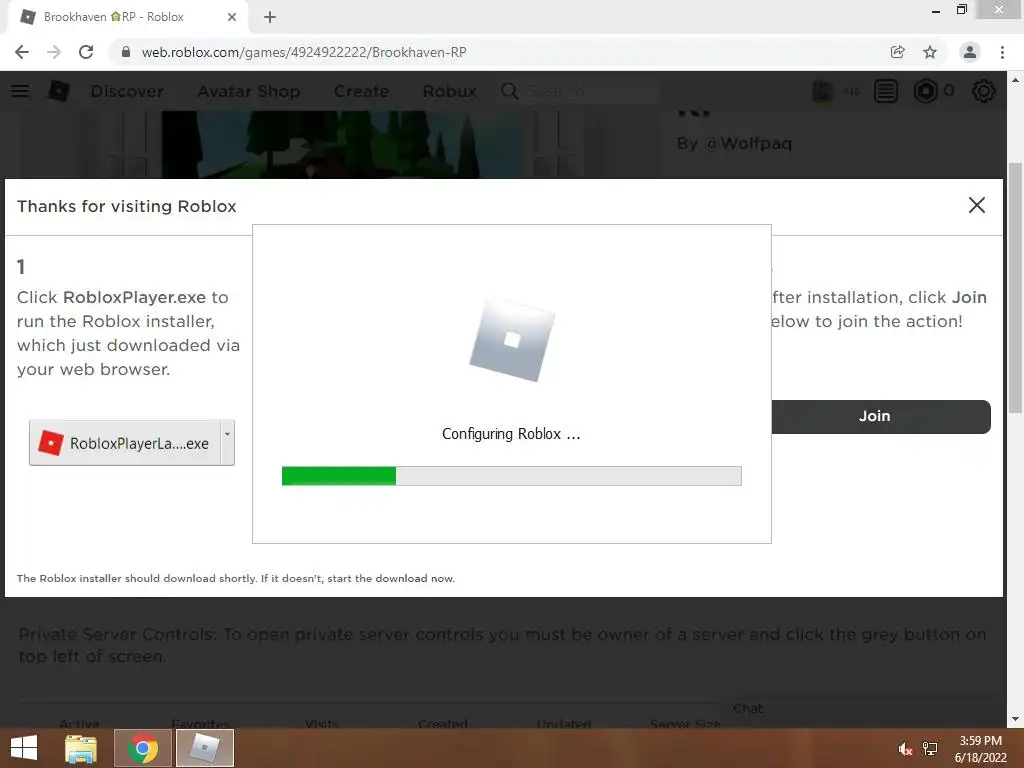Open the Chrome profile icon
This screenshot has width=1024, height=768.
tap(970, 52)
